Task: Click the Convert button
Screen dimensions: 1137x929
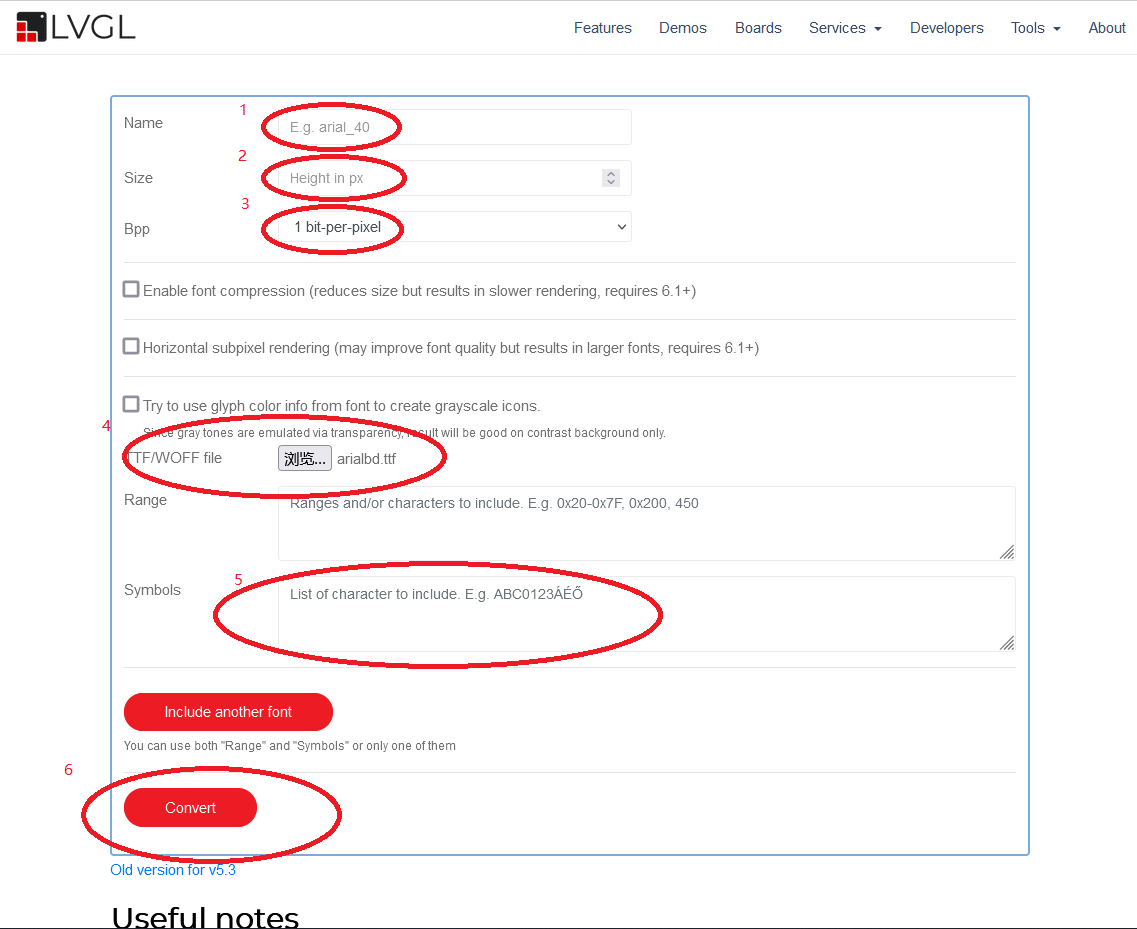Action: point(191,808)
